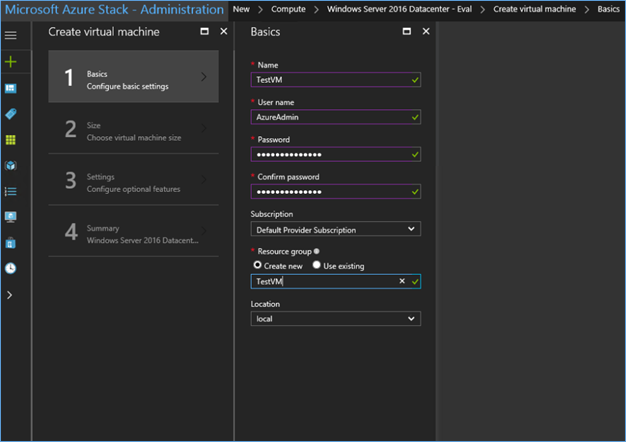Screen dimensions: 626x442
Task: Open the hamburger menu in sidebar
Action: 11,35
